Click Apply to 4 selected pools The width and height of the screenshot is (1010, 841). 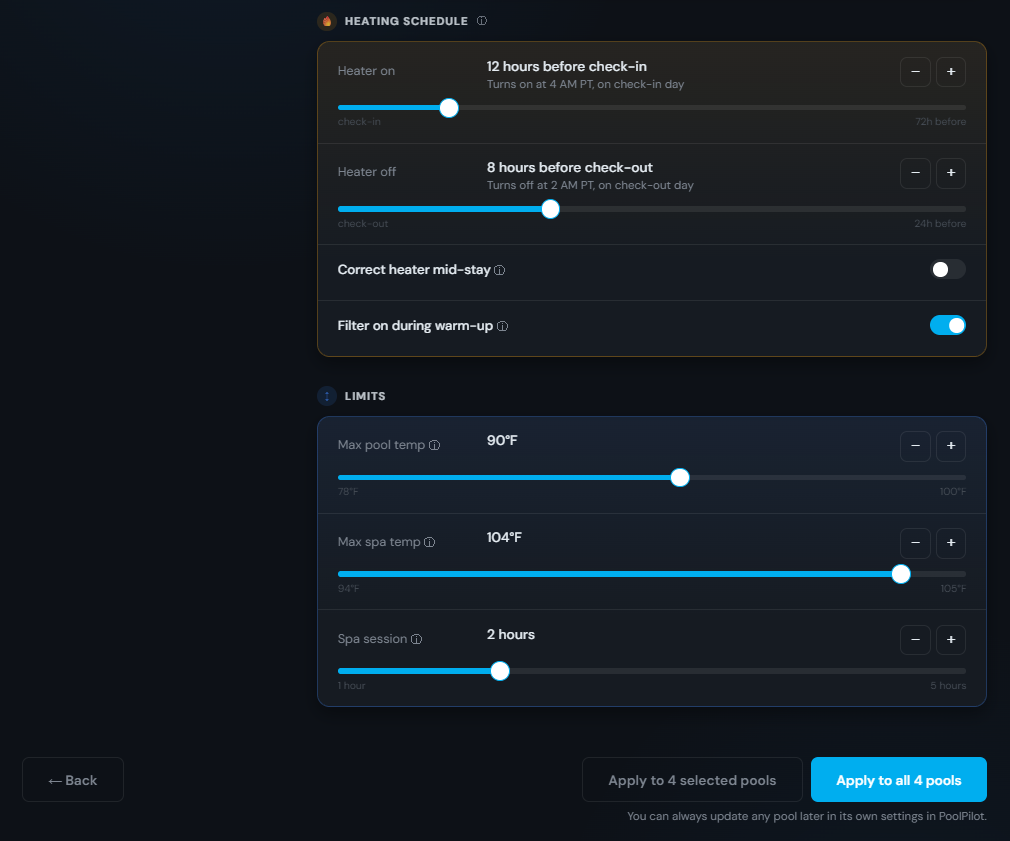coord(692,780)
